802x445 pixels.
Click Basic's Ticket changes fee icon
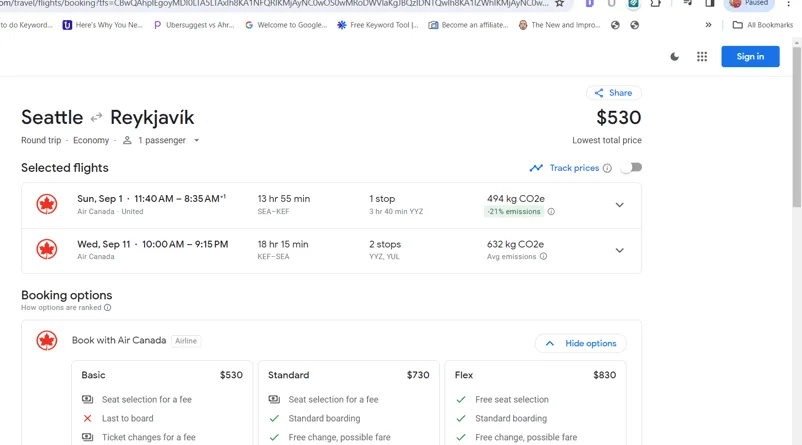(x=87, y=437)
